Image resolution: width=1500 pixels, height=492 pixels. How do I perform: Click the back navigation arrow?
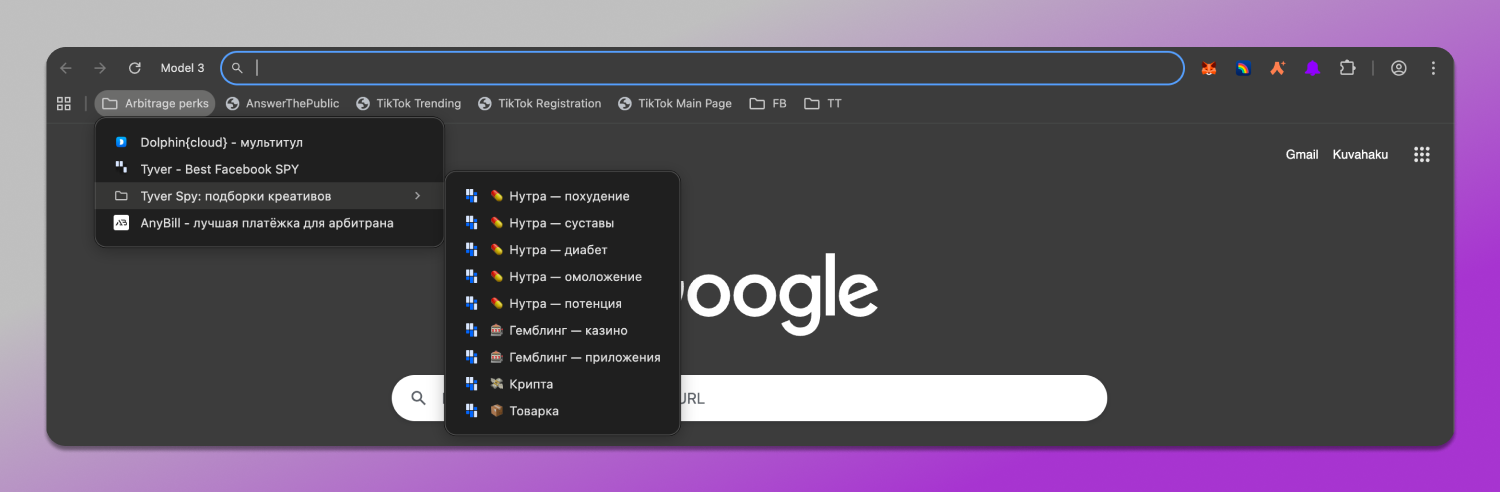[x=66, y=68]
